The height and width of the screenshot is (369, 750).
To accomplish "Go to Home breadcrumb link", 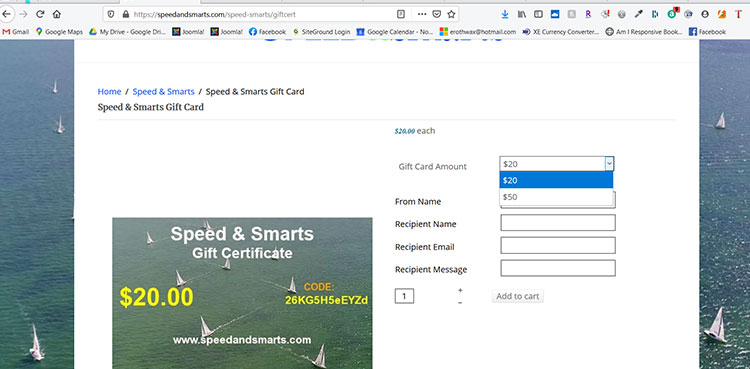I will (x=109, y=91).
